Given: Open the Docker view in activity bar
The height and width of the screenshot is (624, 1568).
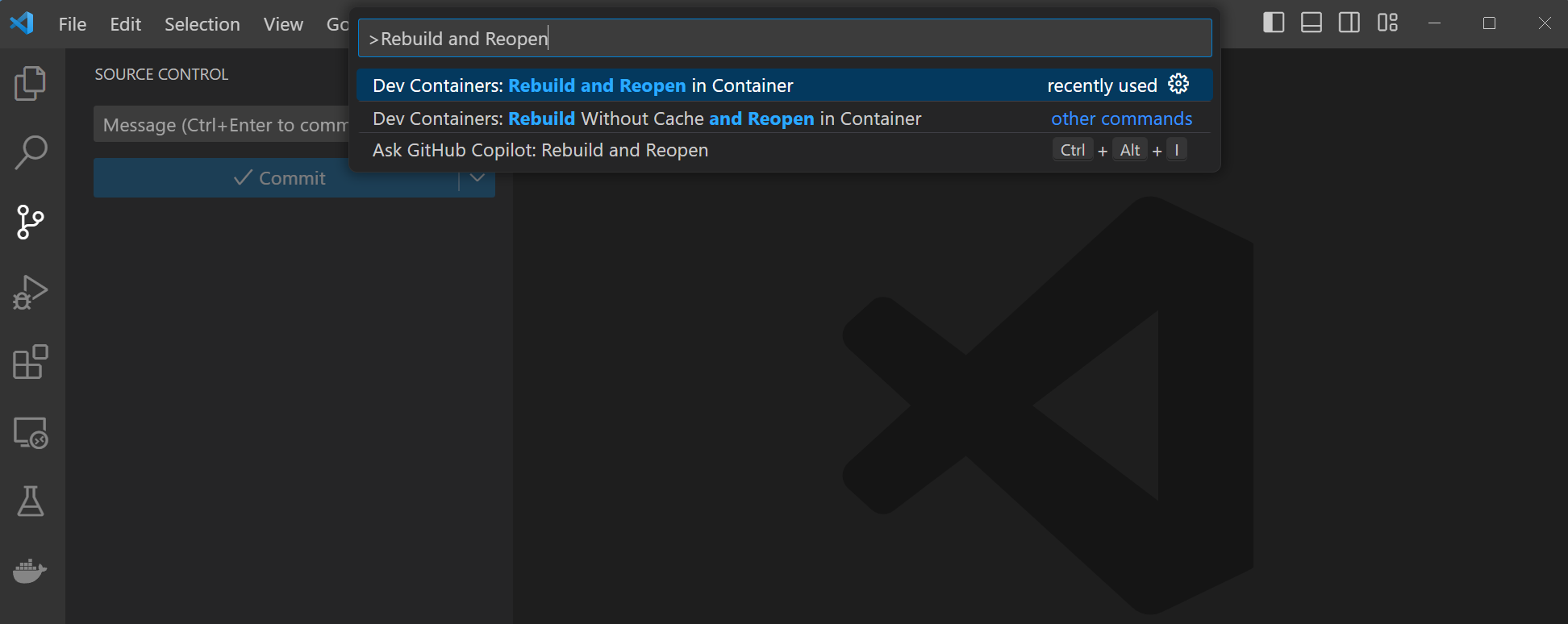Looking at the screenshot, I should [31, 571].
